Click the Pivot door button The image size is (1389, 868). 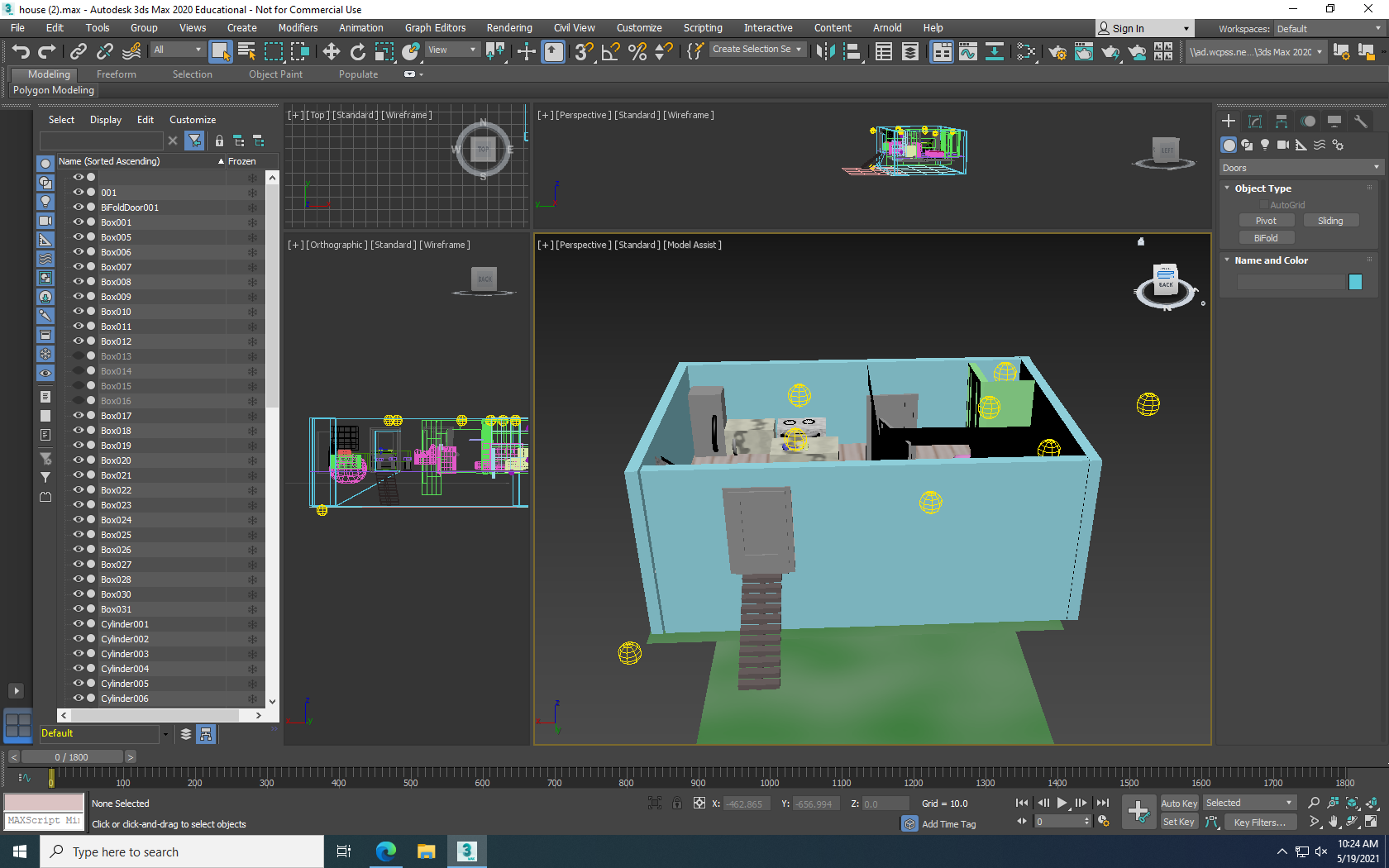coord(1266,221)
